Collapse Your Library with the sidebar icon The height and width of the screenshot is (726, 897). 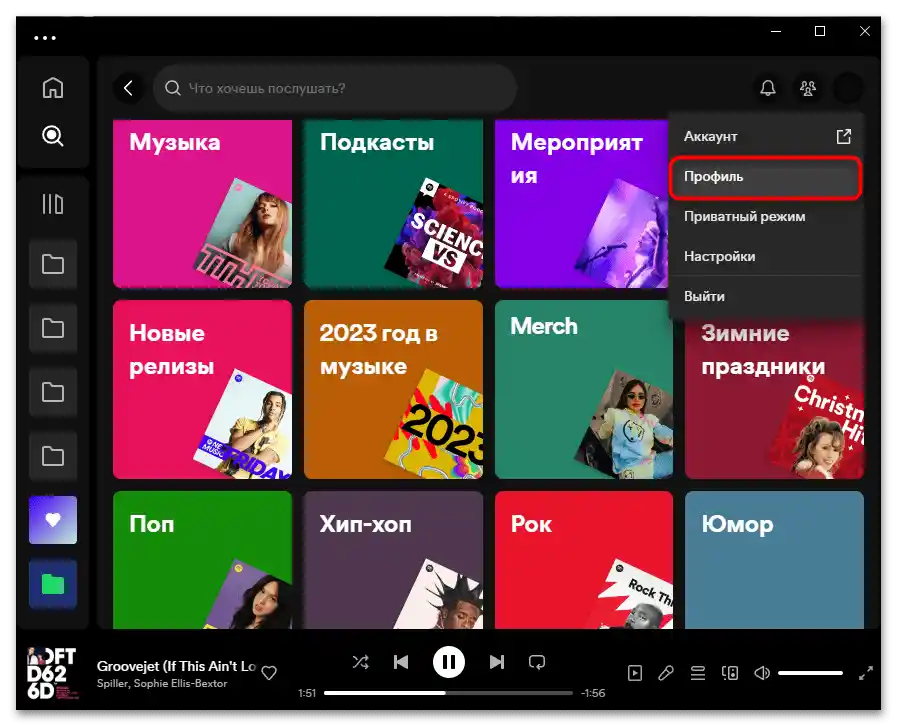point(53,203)
